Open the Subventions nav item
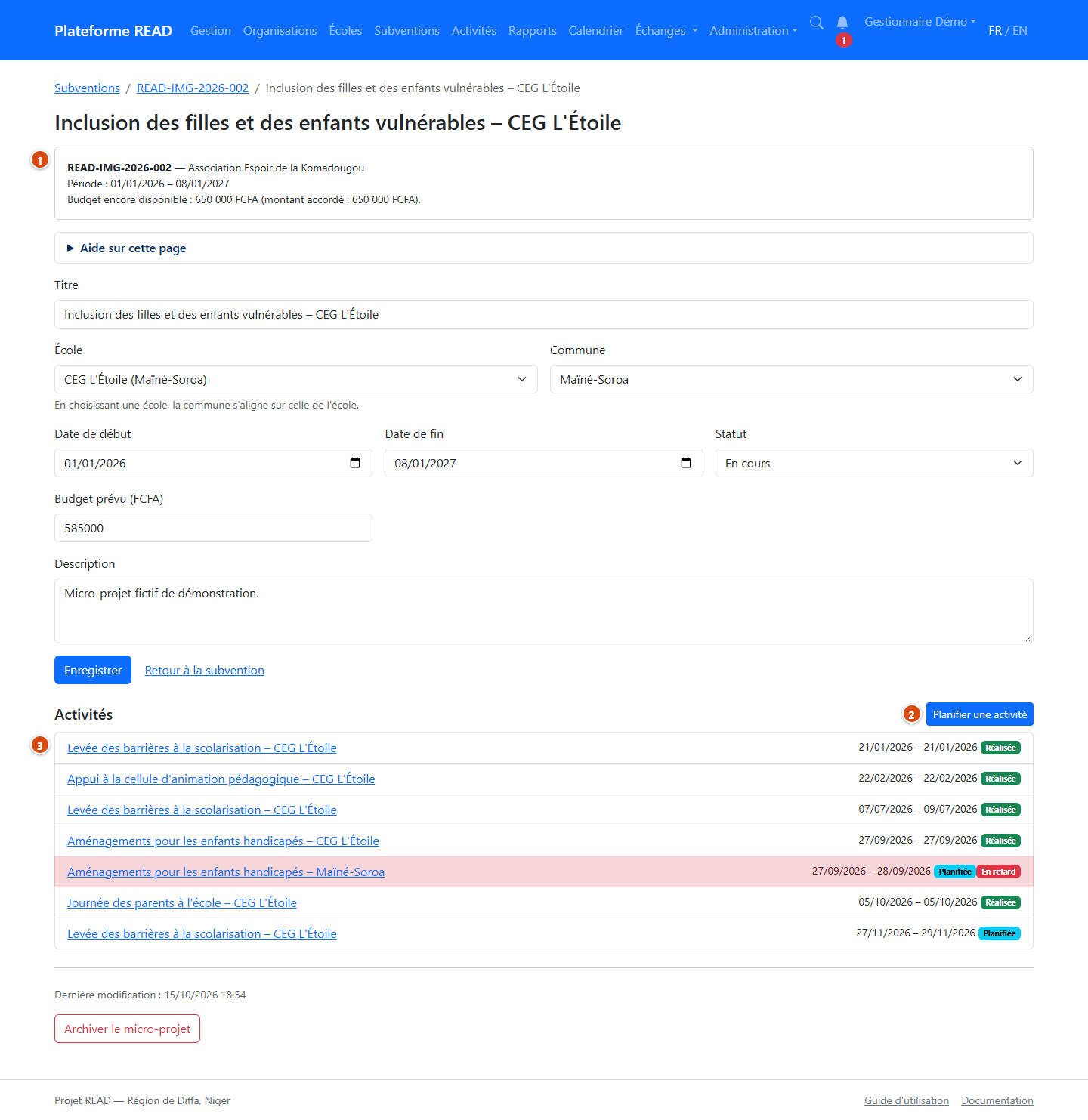This screenshot has width=1088, height=1120. pos(407,31)
